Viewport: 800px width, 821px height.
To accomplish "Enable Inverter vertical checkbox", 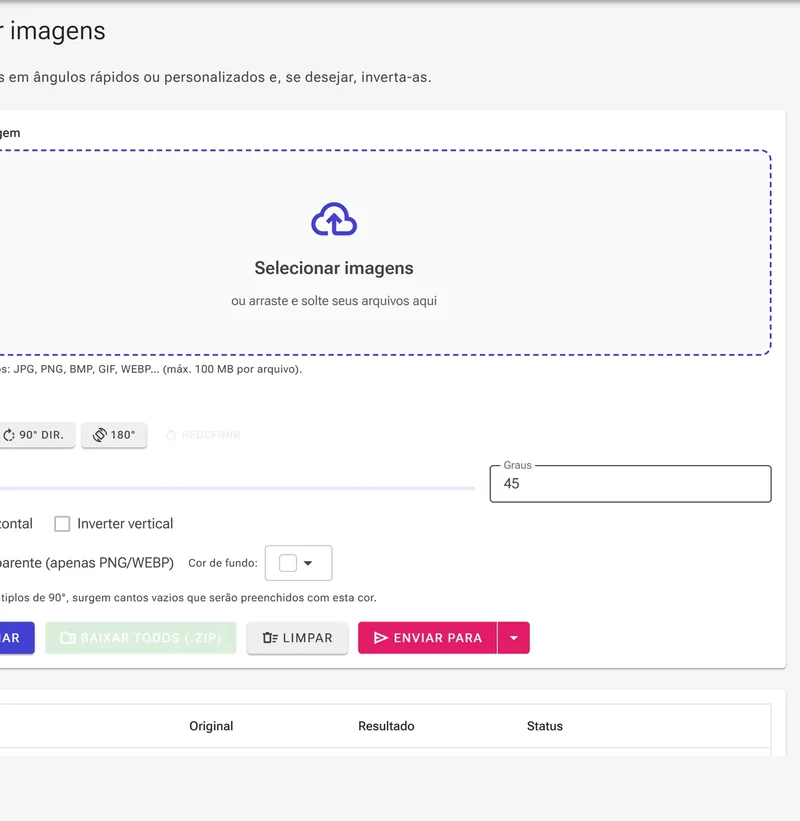I will coord(62,524).
